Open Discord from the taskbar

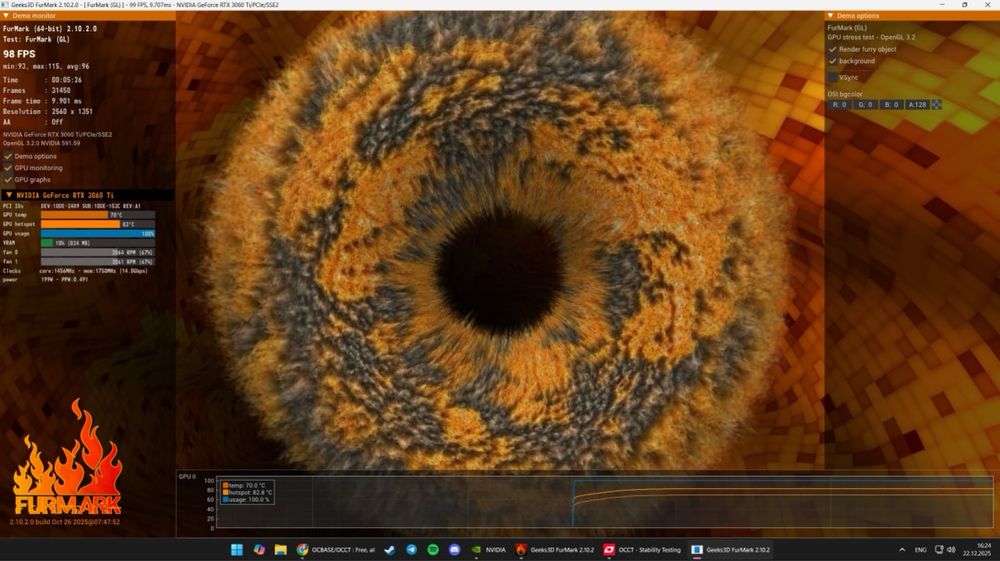(x=455, y=550)
